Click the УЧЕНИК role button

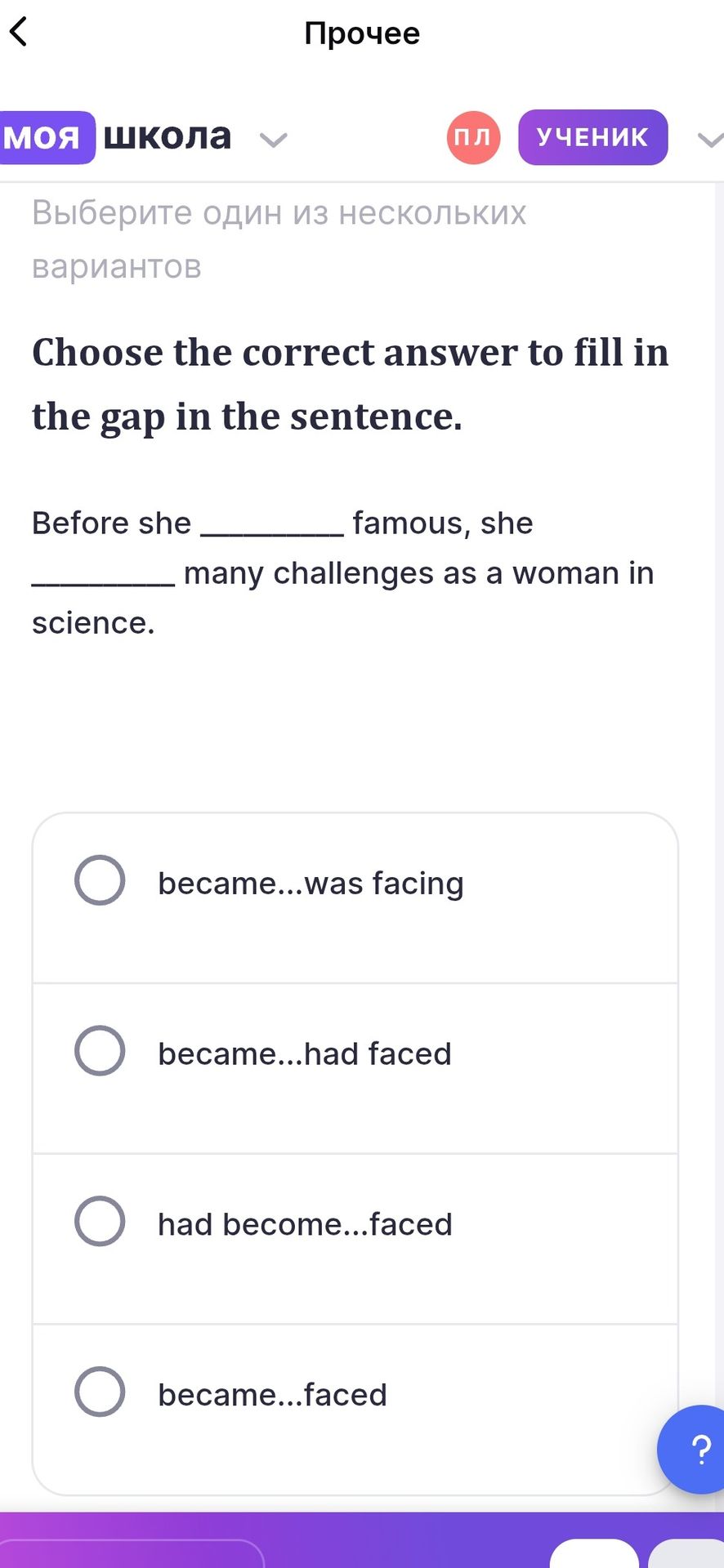(593, 137)
